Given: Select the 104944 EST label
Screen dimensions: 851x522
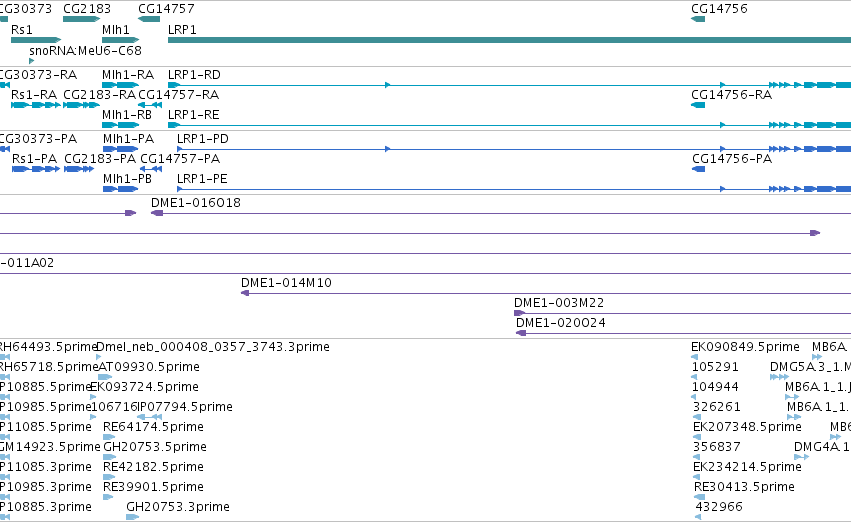Looking at the screenshot, I should [x=715, y=386].
